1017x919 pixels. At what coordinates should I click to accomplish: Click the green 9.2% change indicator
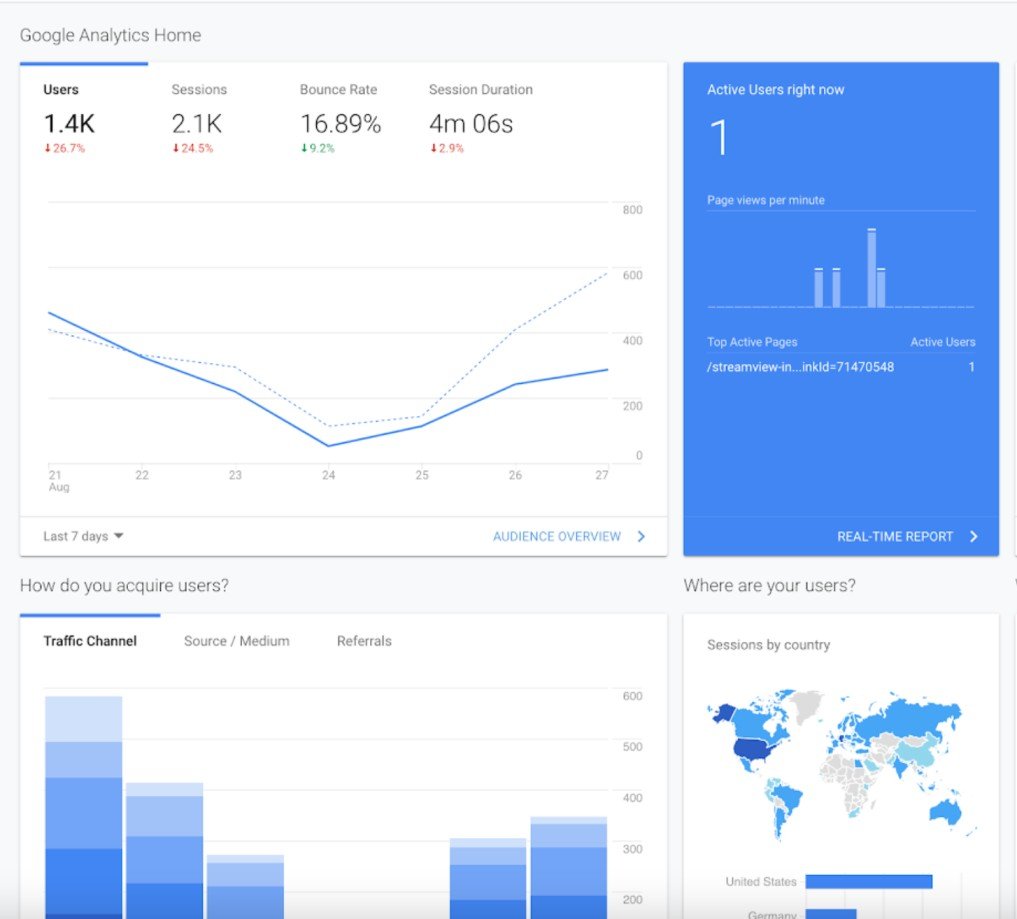pyautogui.click(x=318, y=148)
